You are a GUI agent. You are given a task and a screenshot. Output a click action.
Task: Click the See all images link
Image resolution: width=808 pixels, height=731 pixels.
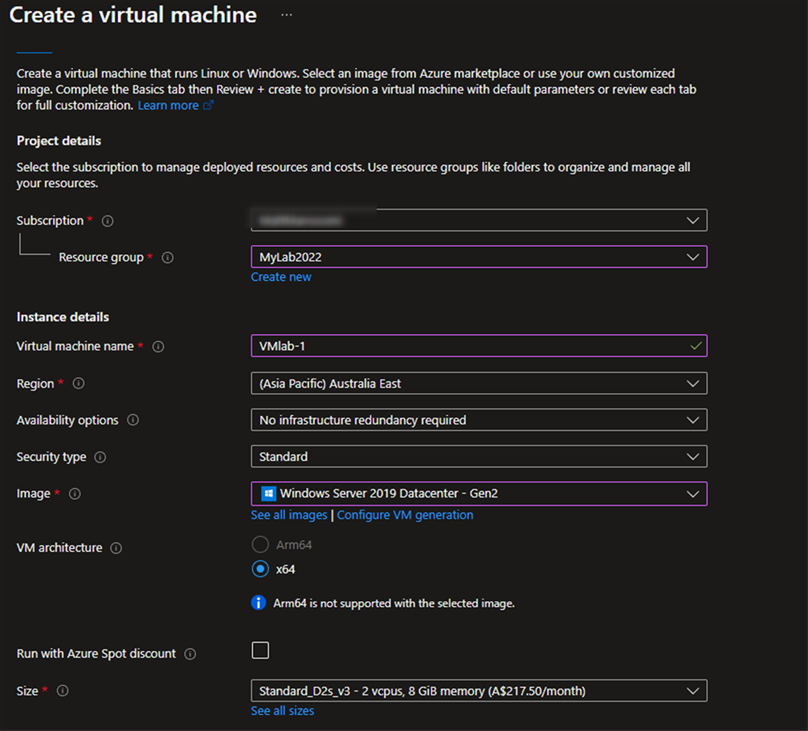pos(289,515)
